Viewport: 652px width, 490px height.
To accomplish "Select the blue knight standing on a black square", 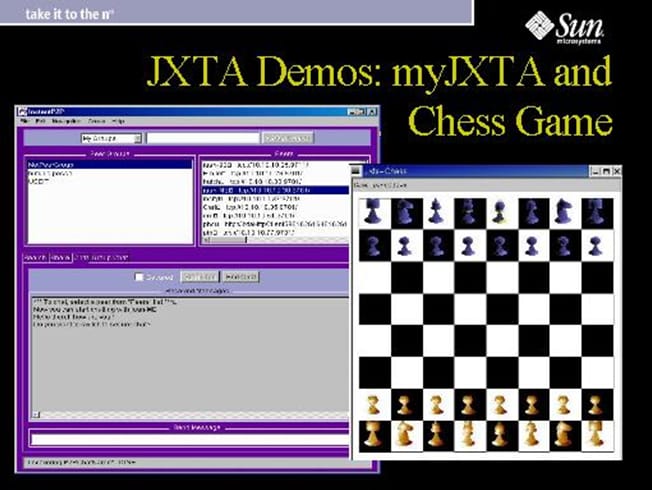I will [x=404, y=213].
